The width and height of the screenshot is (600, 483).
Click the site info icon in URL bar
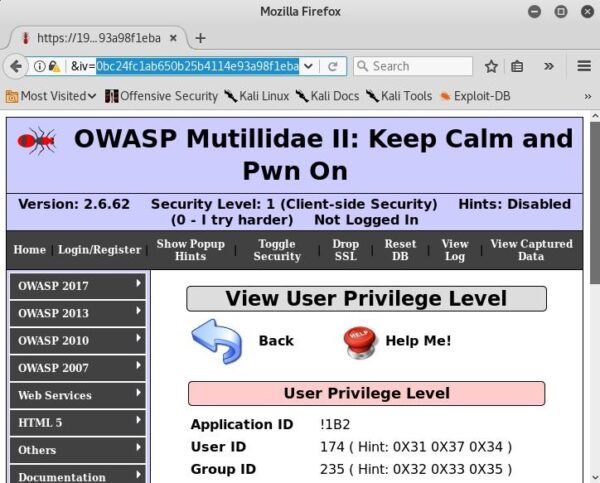pyautogui.click(x=39, y=66)
